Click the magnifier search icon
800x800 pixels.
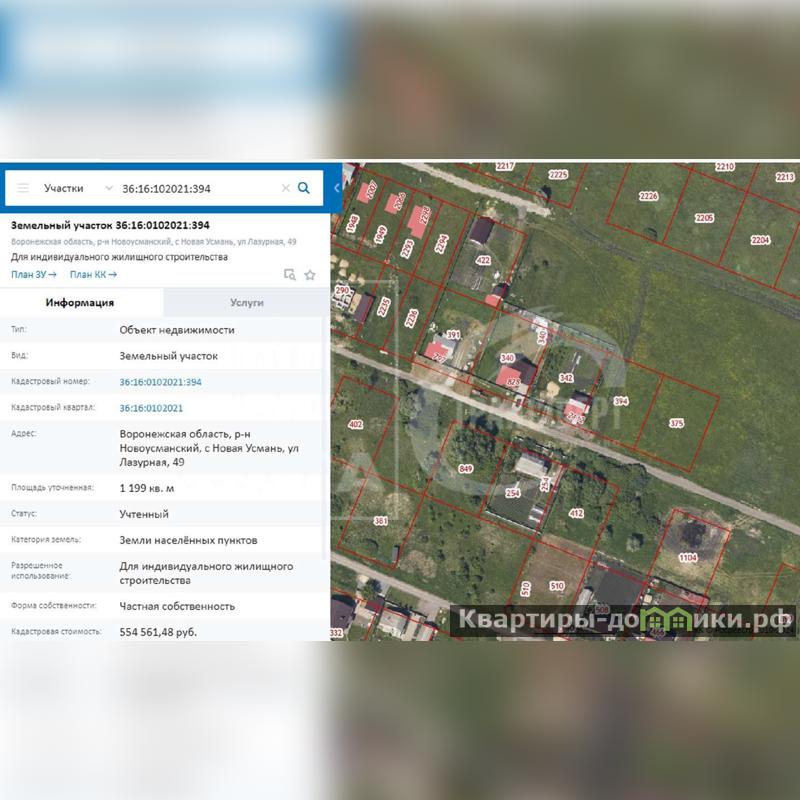[304, 188]
